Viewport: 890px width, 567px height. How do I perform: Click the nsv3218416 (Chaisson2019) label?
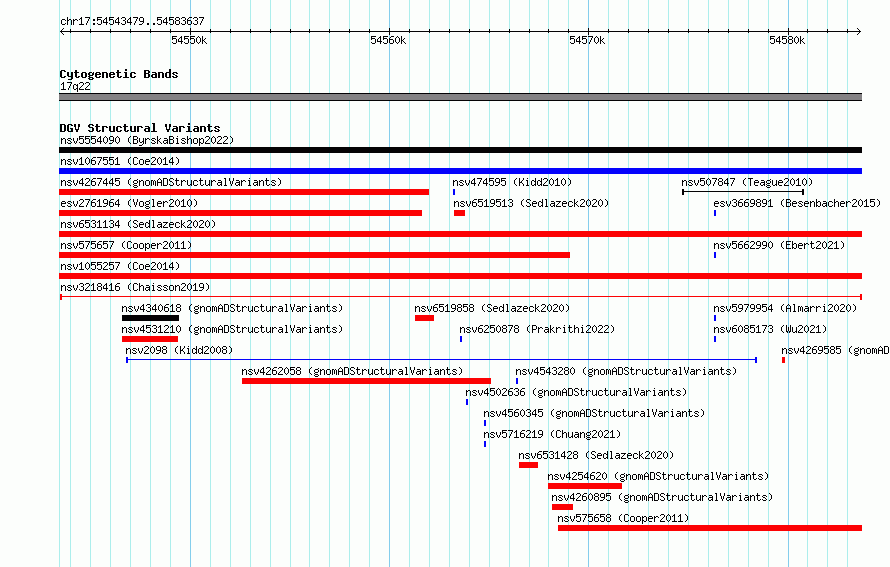tap(135, 287)
